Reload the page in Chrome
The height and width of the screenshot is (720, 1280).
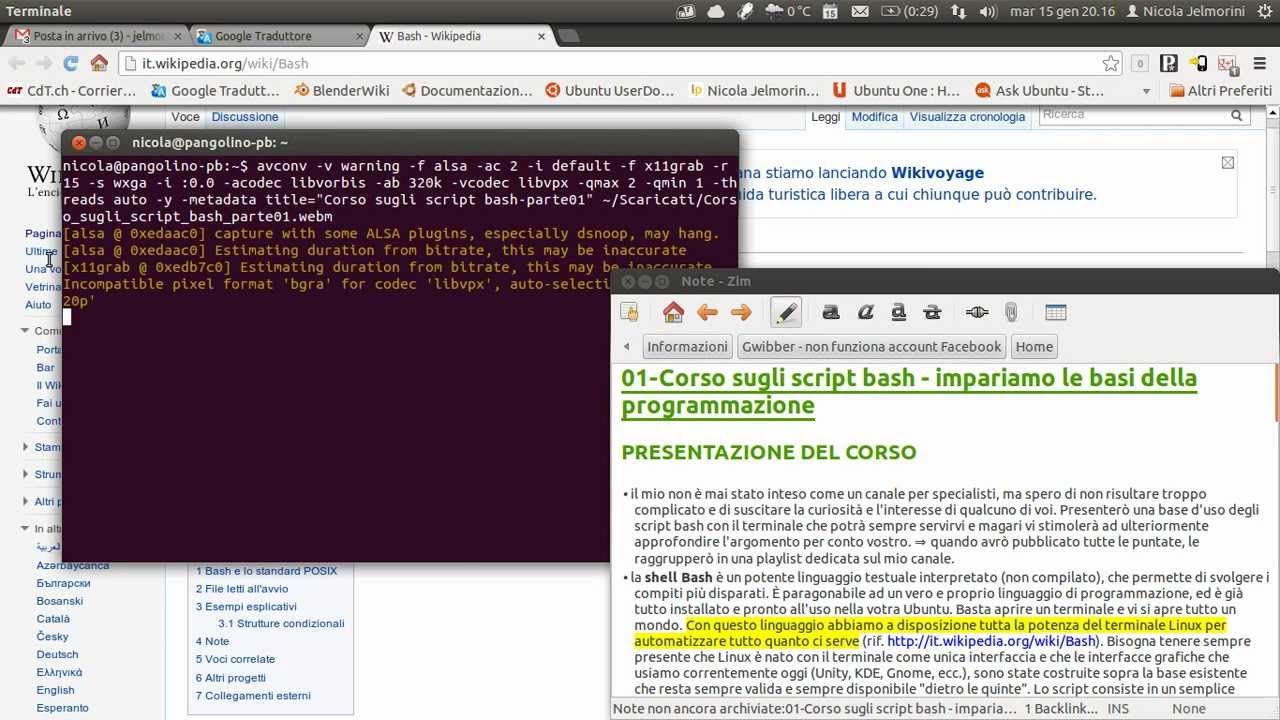tap(71, 63)
